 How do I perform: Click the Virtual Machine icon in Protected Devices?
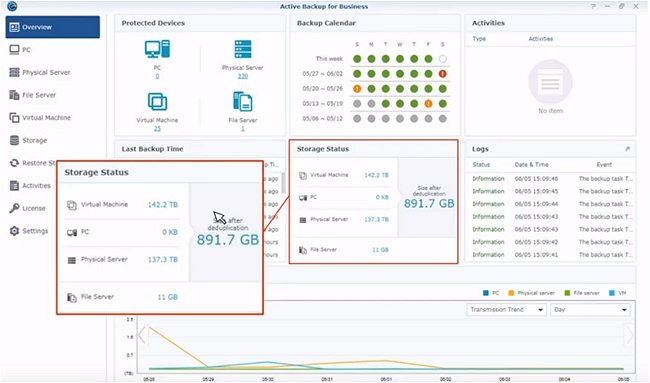[157, 102]
